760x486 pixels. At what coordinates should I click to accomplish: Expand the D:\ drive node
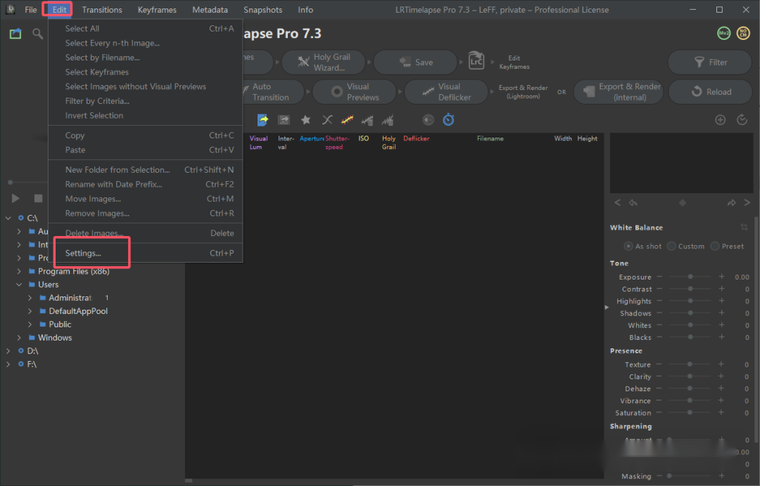click(8, 351)
